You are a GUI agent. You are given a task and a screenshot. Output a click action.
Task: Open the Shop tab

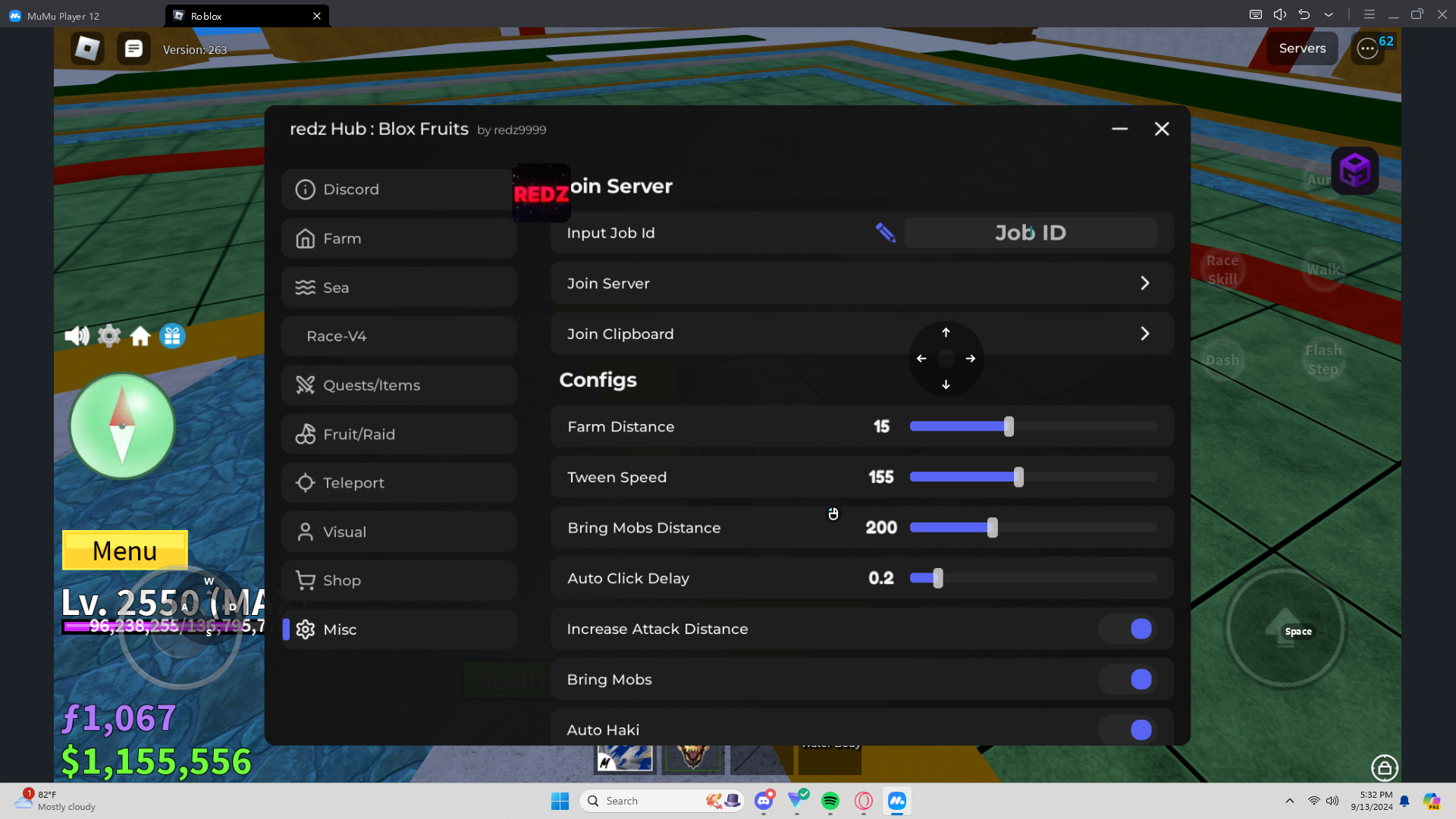(x=399, y=581)
